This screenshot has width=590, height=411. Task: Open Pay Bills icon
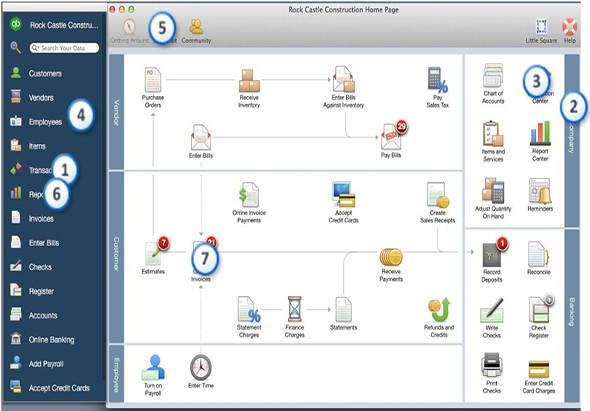coord(391,136)
